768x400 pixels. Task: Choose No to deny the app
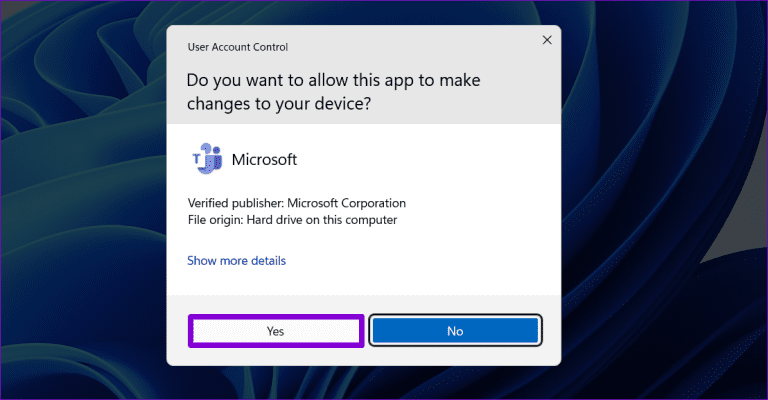[x=455, y=331]
